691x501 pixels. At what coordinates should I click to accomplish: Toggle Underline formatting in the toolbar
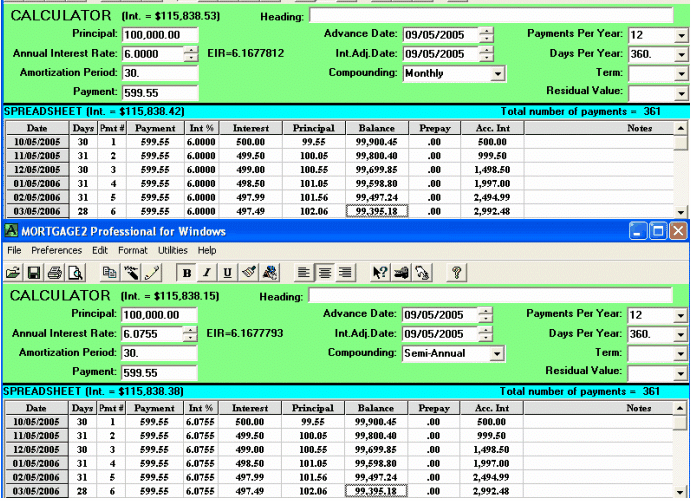pyautogui.click(x=228, y=272)
